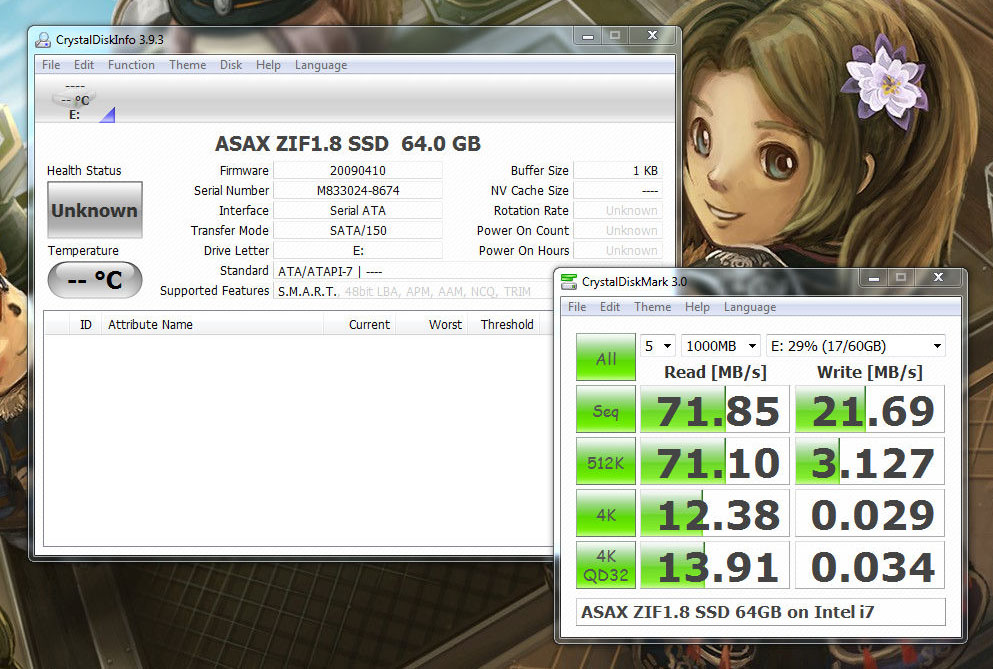Click the 512K read result 71.10
The height and width of the screenshot is (669, 993).
click(715, 461)
